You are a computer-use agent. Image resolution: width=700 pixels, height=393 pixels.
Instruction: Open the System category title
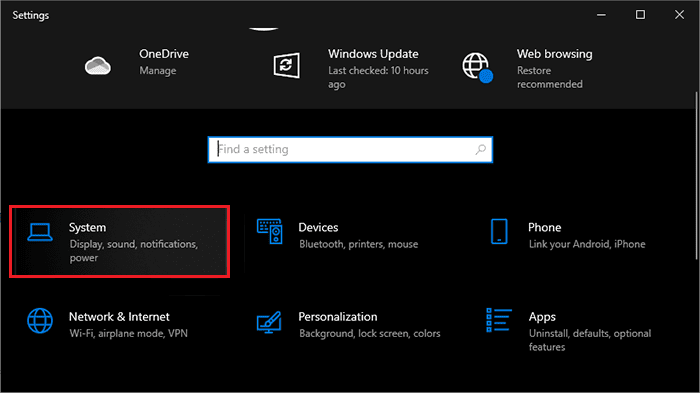(88, 228)
